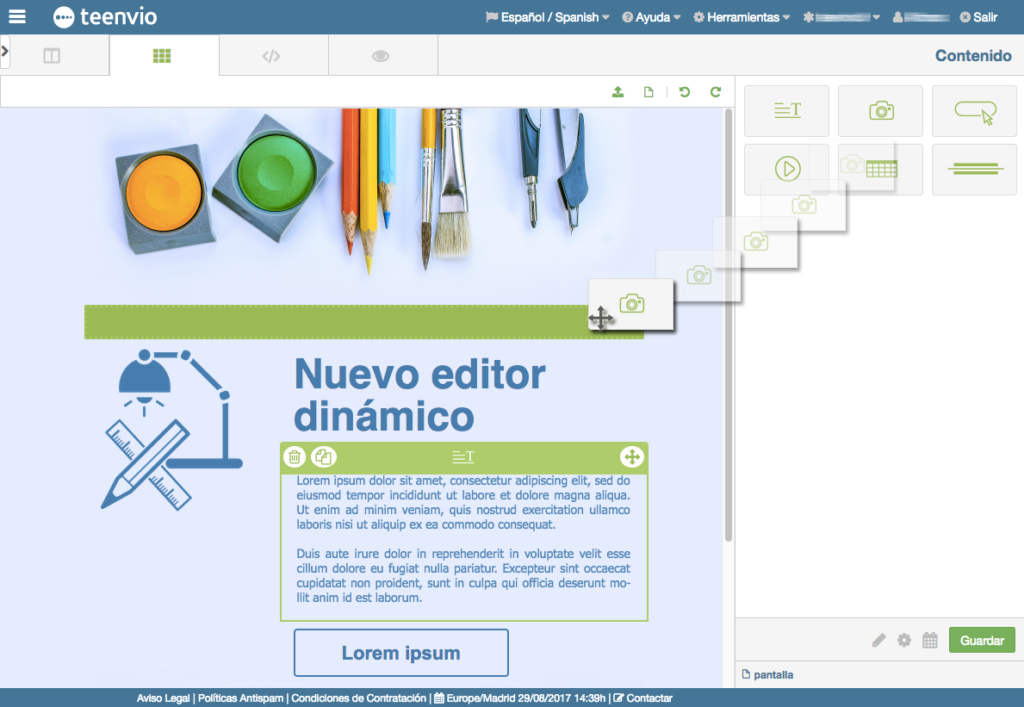Select the video block element
Viewport: 1024px width, 707px height.
tap(787, 169)
